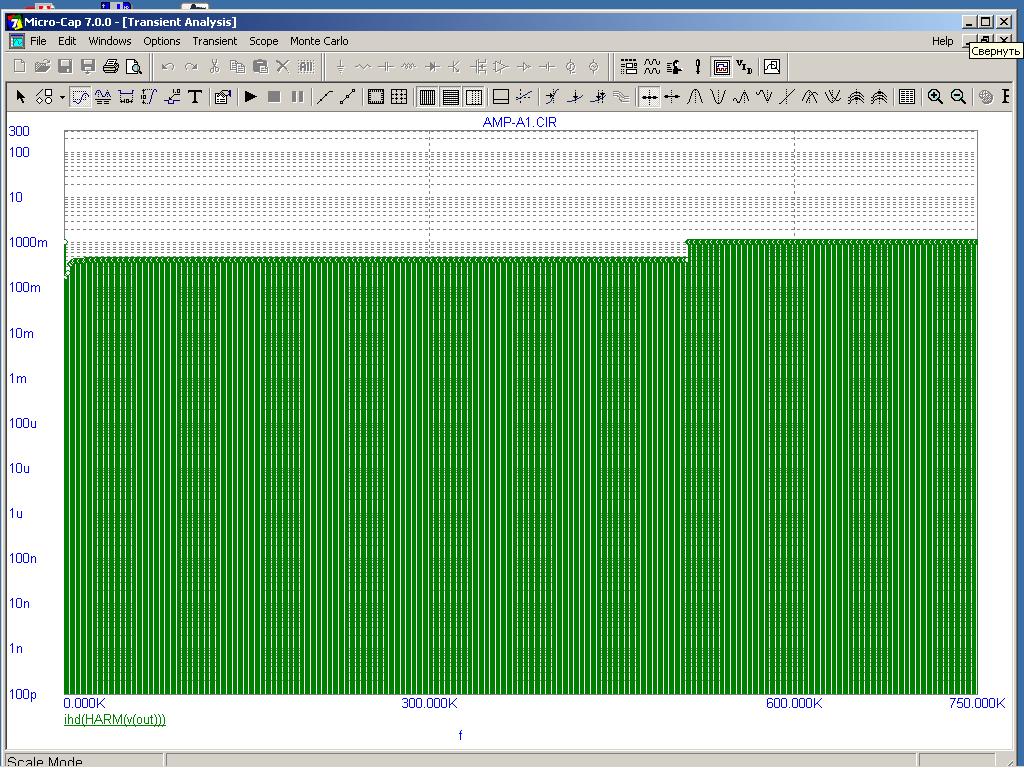
Task: Click the Scale Mode status bar text
Action: click(44, 761)
